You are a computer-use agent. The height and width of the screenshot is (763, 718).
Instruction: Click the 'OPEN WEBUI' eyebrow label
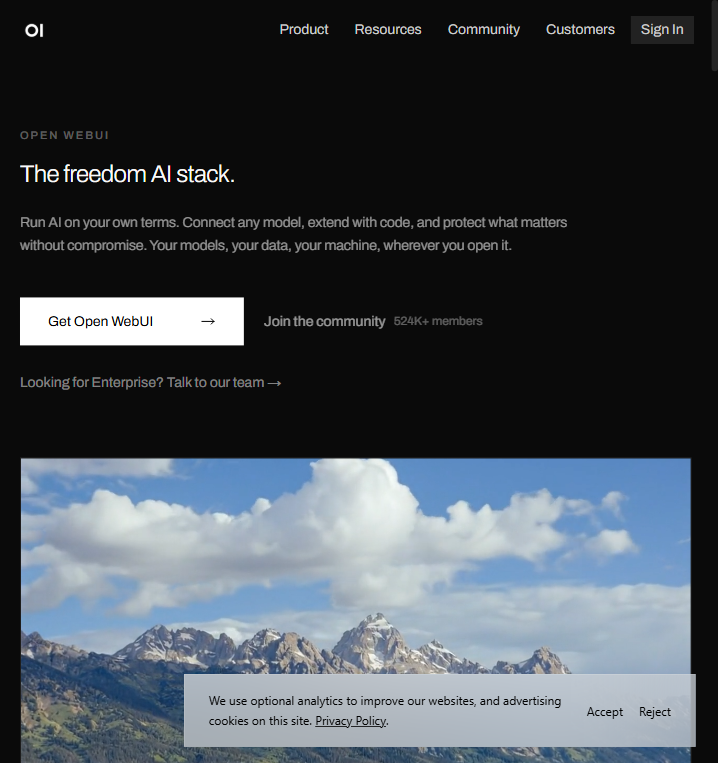64,135
